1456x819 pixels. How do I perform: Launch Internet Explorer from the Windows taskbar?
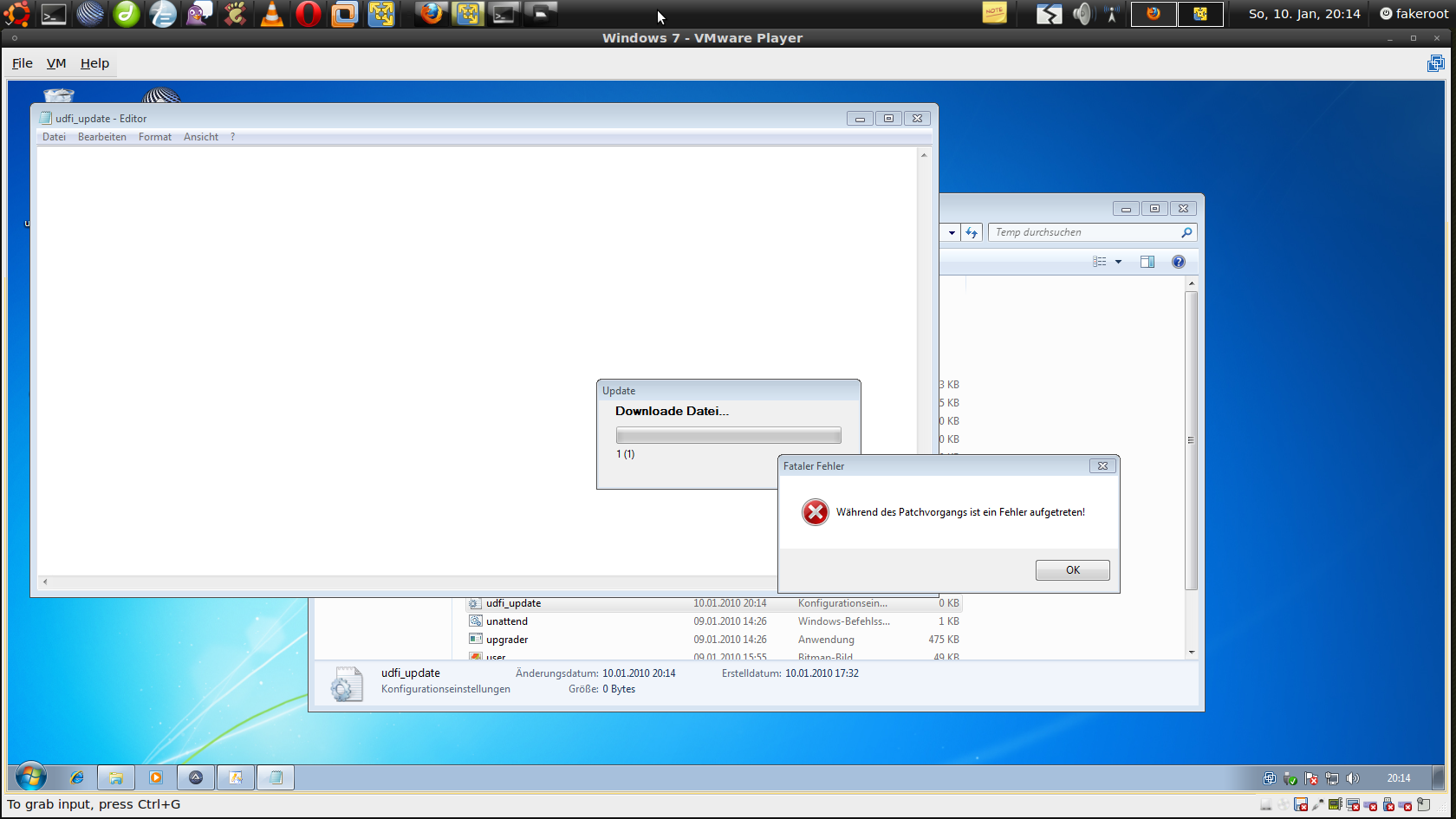point(77,777)
